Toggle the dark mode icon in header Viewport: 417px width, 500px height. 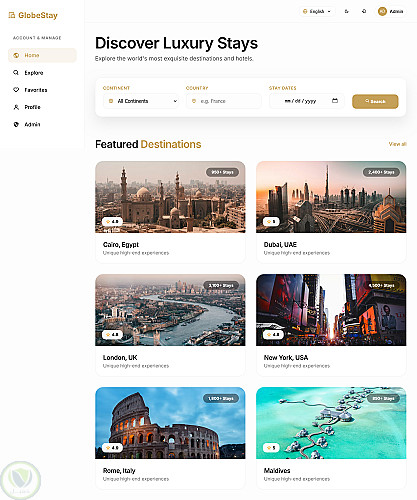coord(364,11)
